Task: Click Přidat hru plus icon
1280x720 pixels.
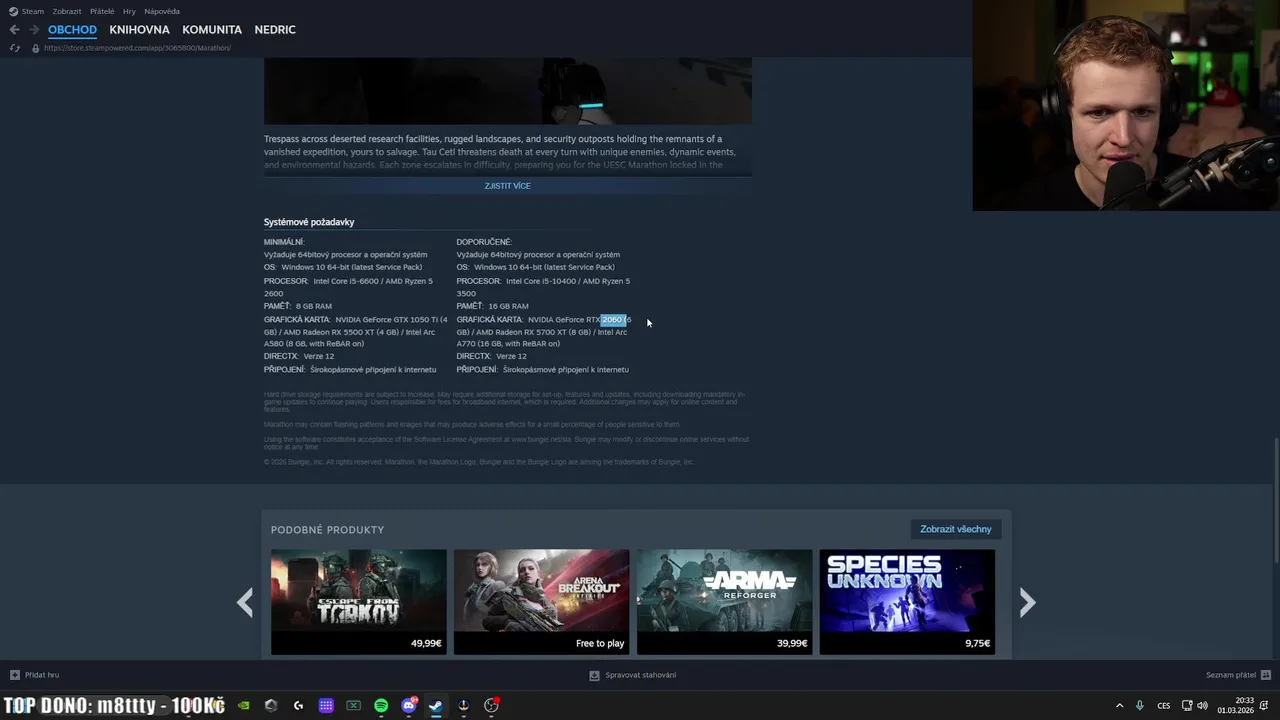Action: click(x=14, y=675)
